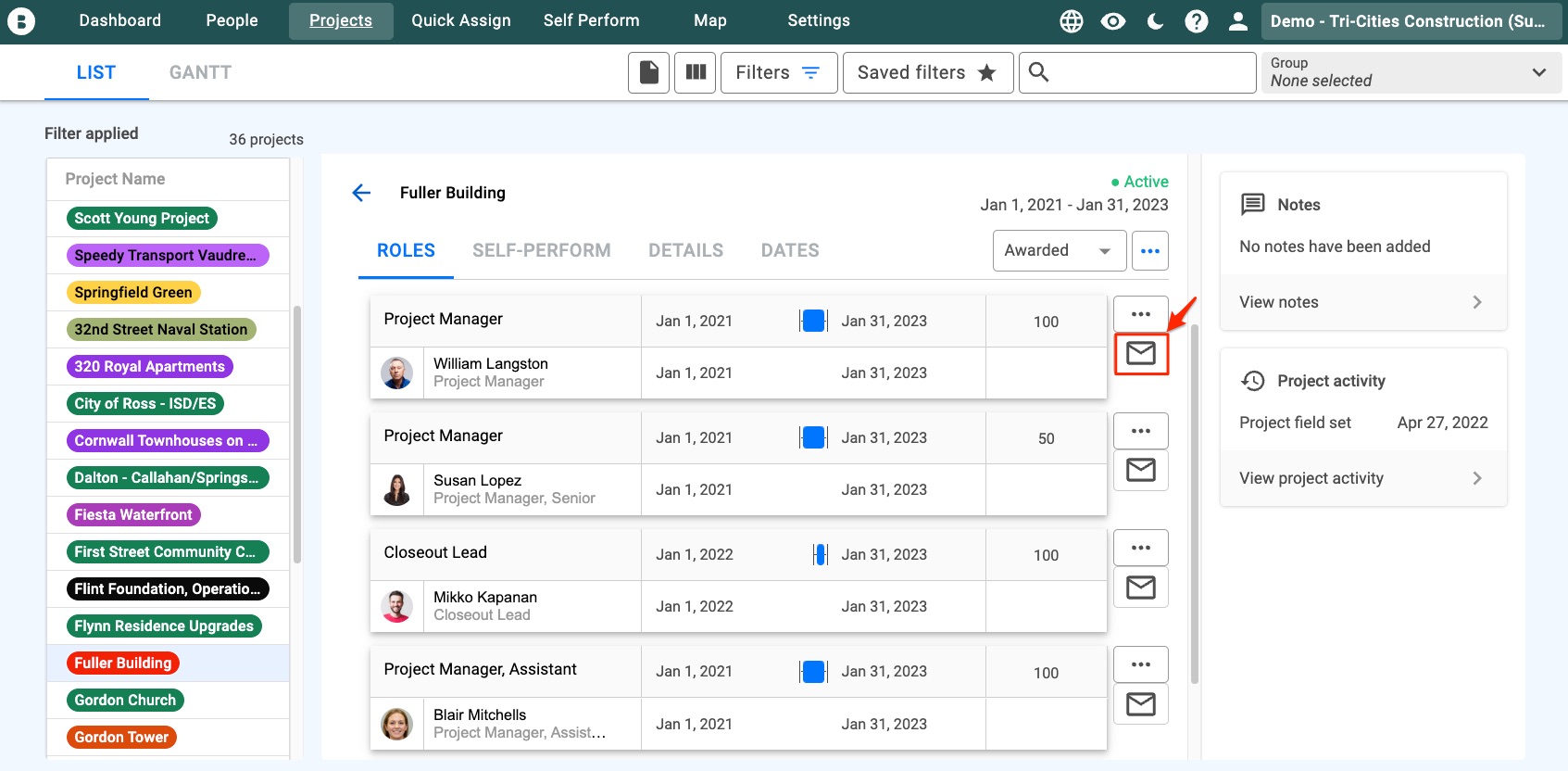The height and width of the screenshot is (771, 1568).
Task: Open Saved filters with star
Action: click(928, 72)
